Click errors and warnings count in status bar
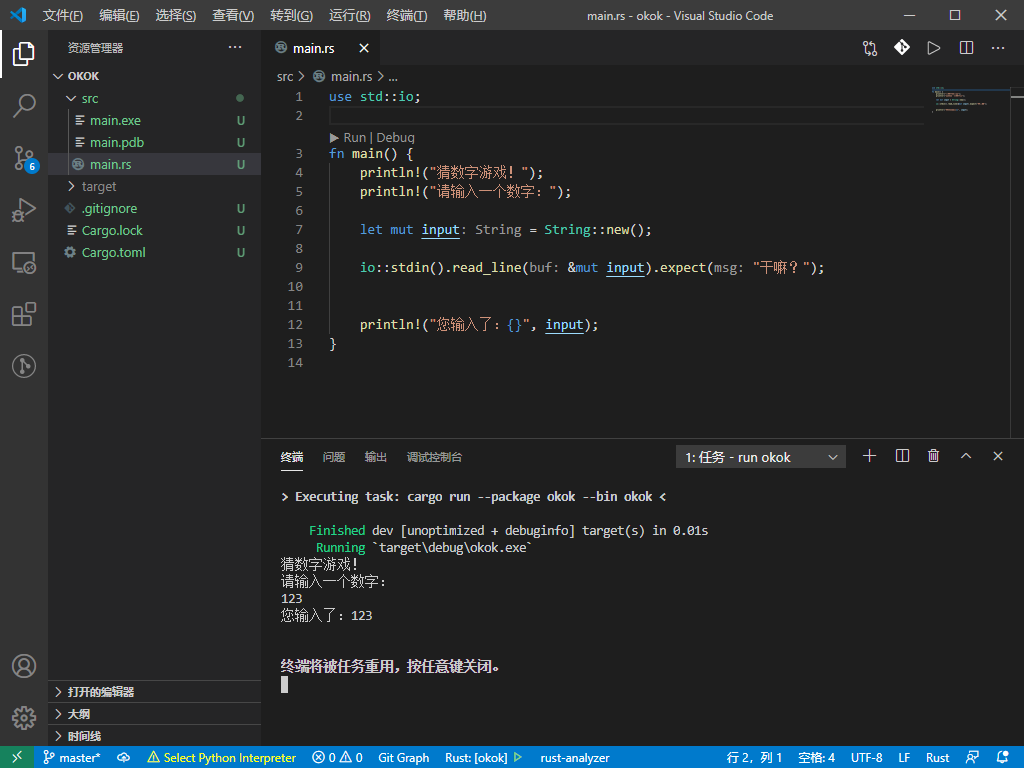This screenshot has height=768, width=1024. tap(337, 758)
